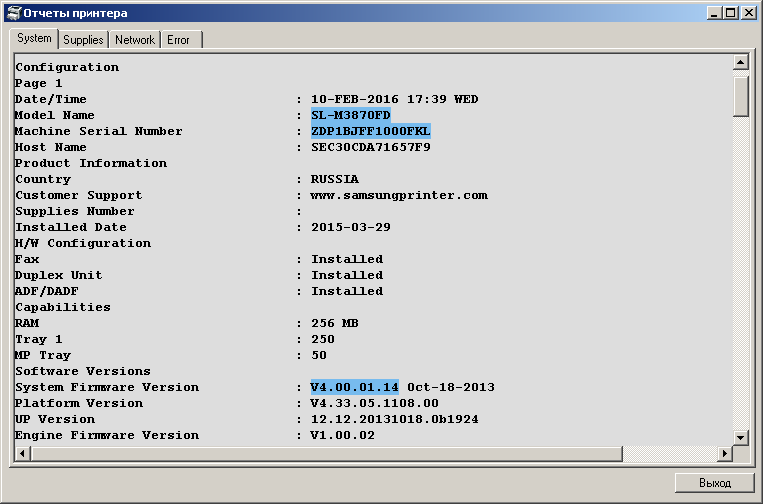This screenshot has width=763, height=504.
Task: Click the printer icon in title bar
Action: pos(15,13)
